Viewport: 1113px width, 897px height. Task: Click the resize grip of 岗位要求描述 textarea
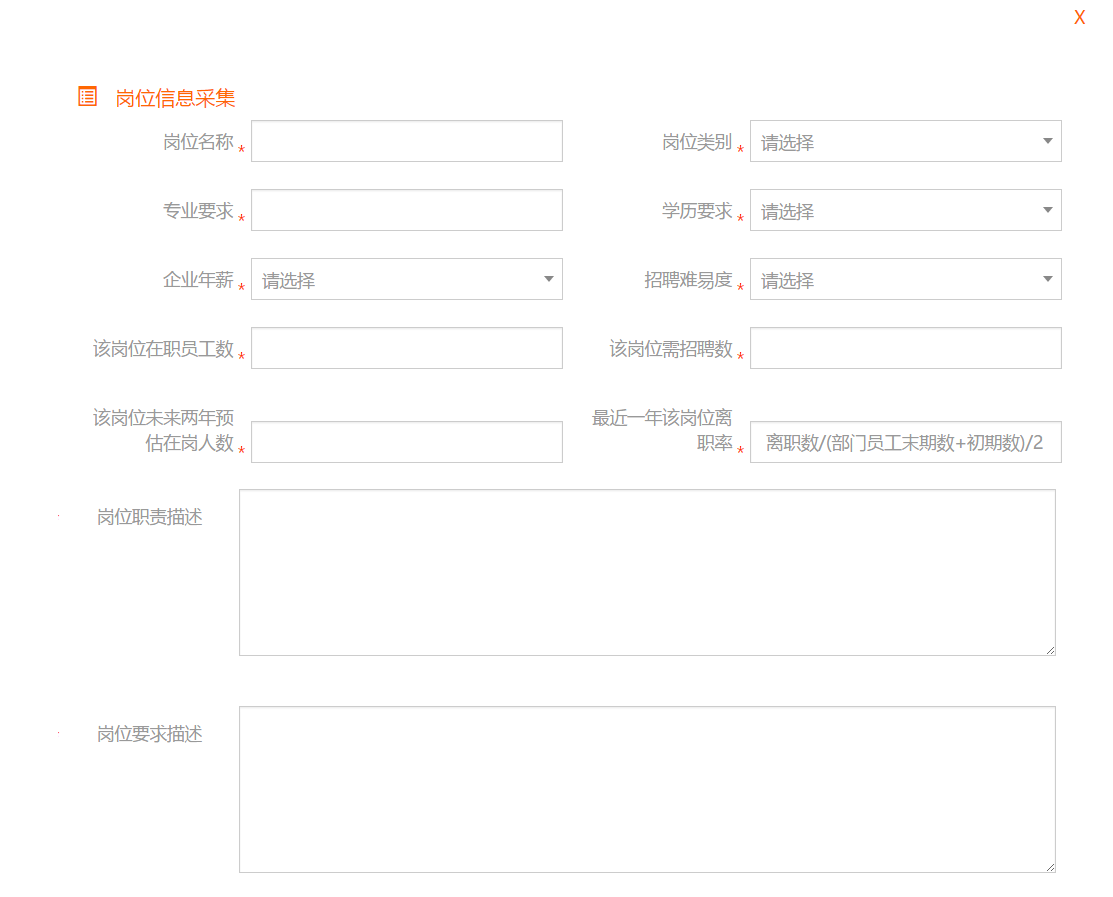pos(1050,867)
